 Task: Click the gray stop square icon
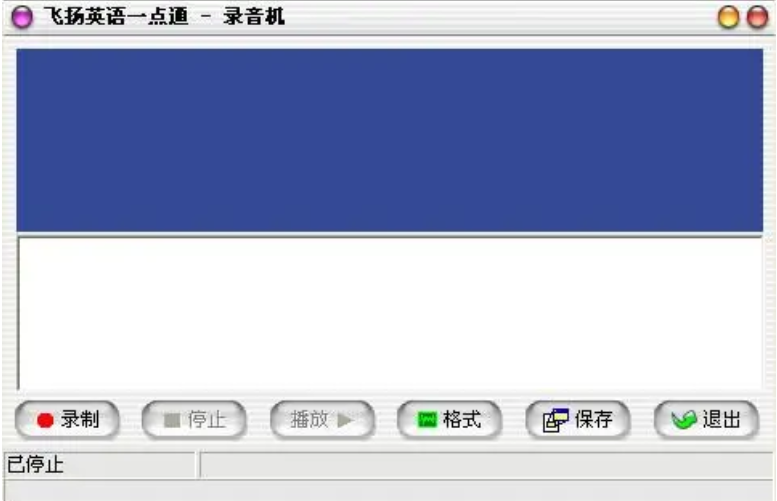click(x=172, y=420)
